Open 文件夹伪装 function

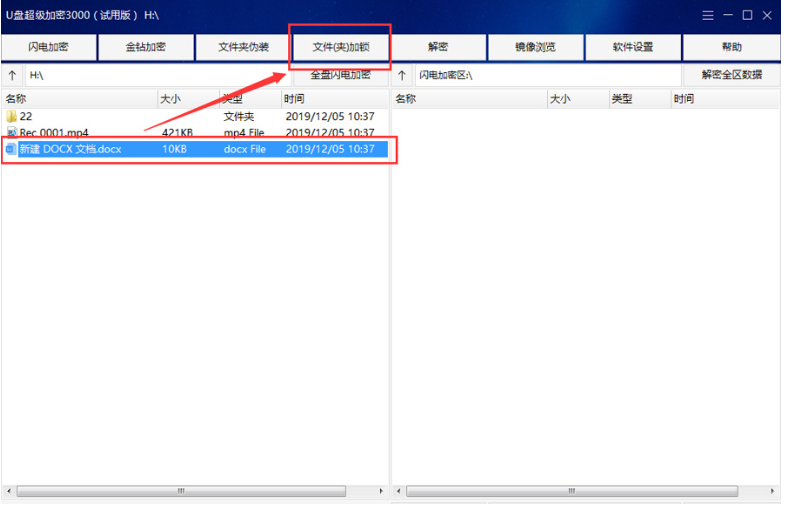coord(243,47)
